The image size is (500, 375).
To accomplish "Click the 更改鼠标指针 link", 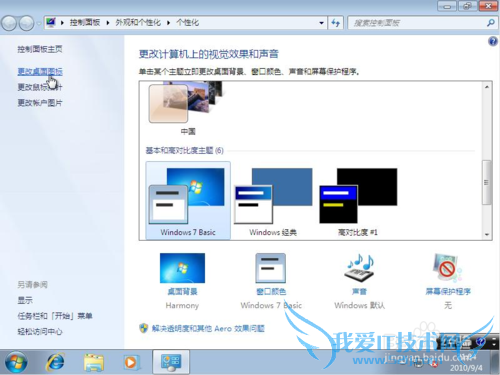I will coord(40,87).
